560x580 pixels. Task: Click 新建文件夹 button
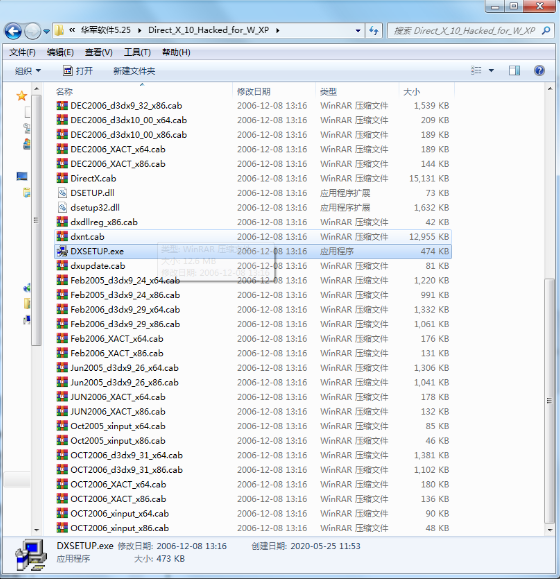click(x=134, y=71)
